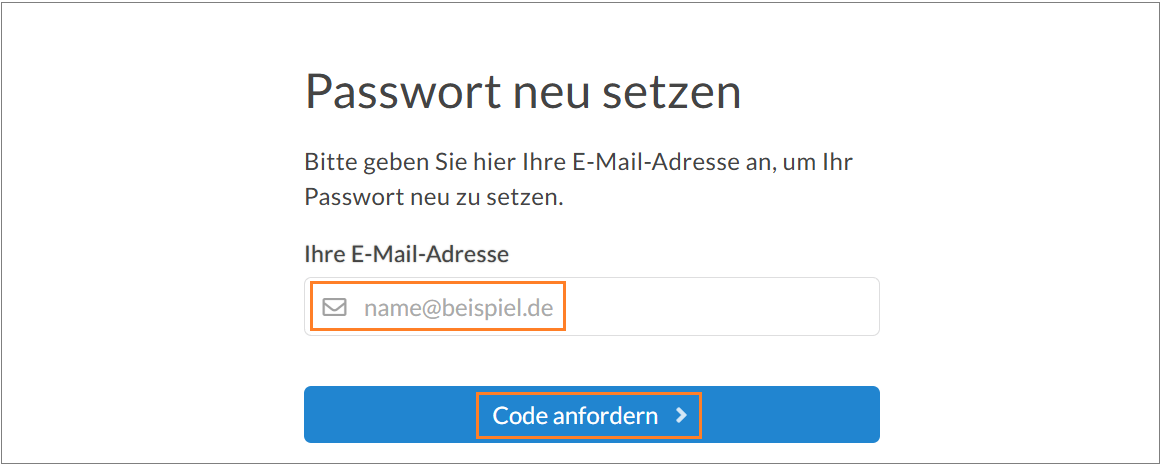The width and height of the screenshot is (1162, 466).
Task: Request a code via the Code anfordern button
Action: coord(591,414)
